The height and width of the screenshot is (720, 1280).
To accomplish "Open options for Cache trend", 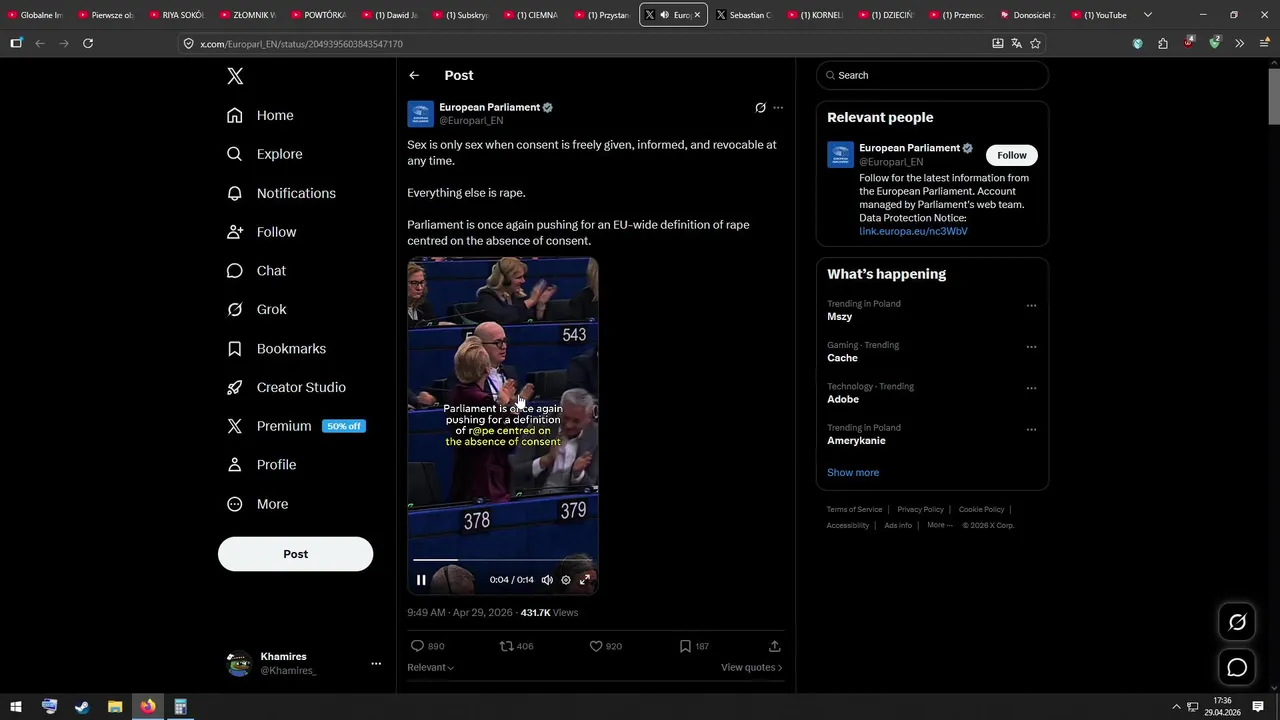I will tap(1031, 347).
